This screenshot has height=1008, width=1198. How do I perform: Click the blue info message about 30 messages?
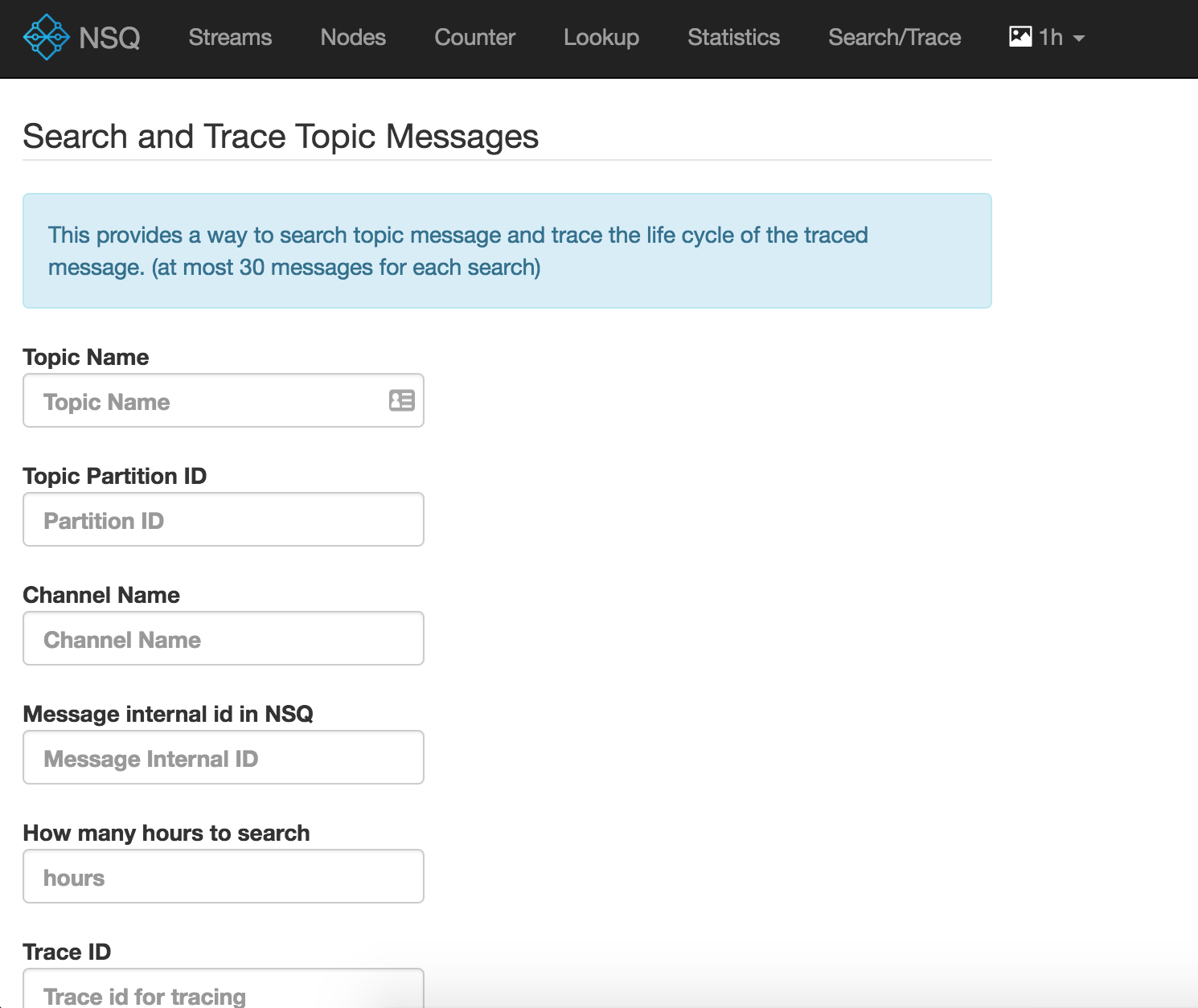point(507,251)
